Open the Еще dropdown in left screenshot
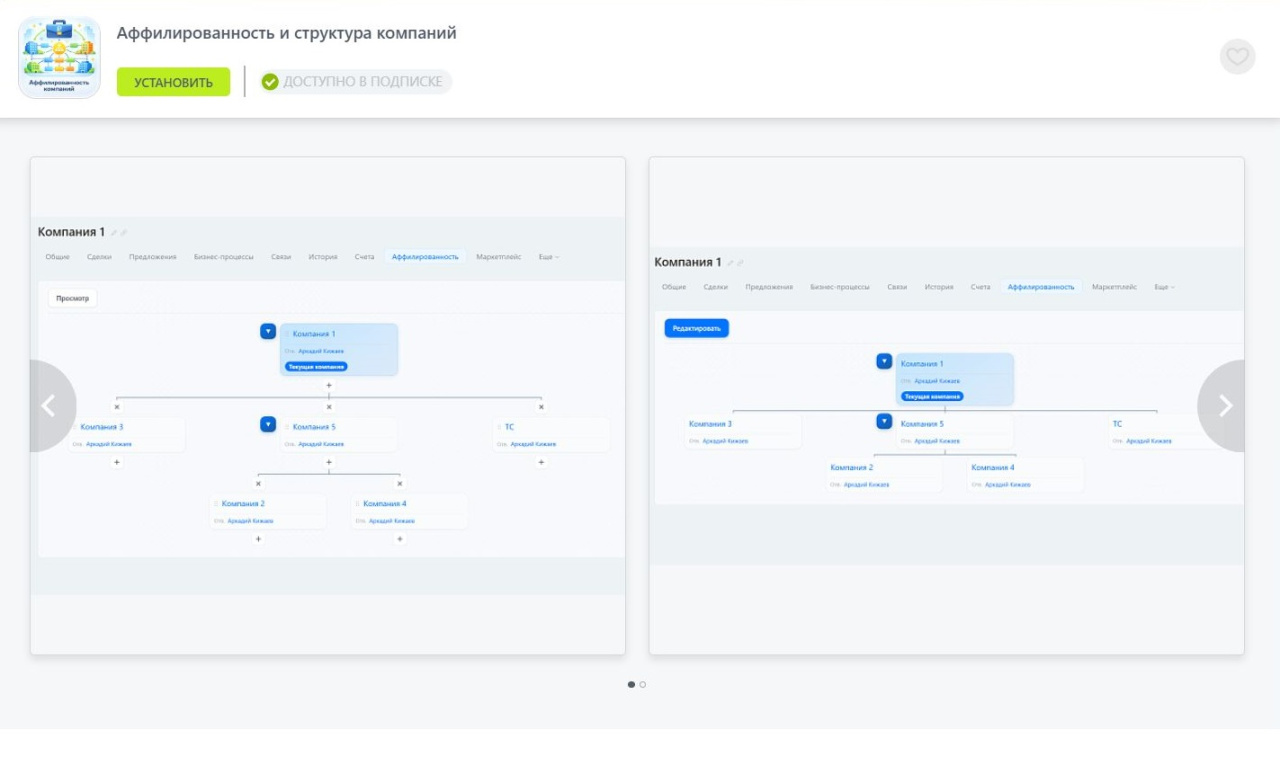This screenshot has height=783, width=1280. pos(548,257)
